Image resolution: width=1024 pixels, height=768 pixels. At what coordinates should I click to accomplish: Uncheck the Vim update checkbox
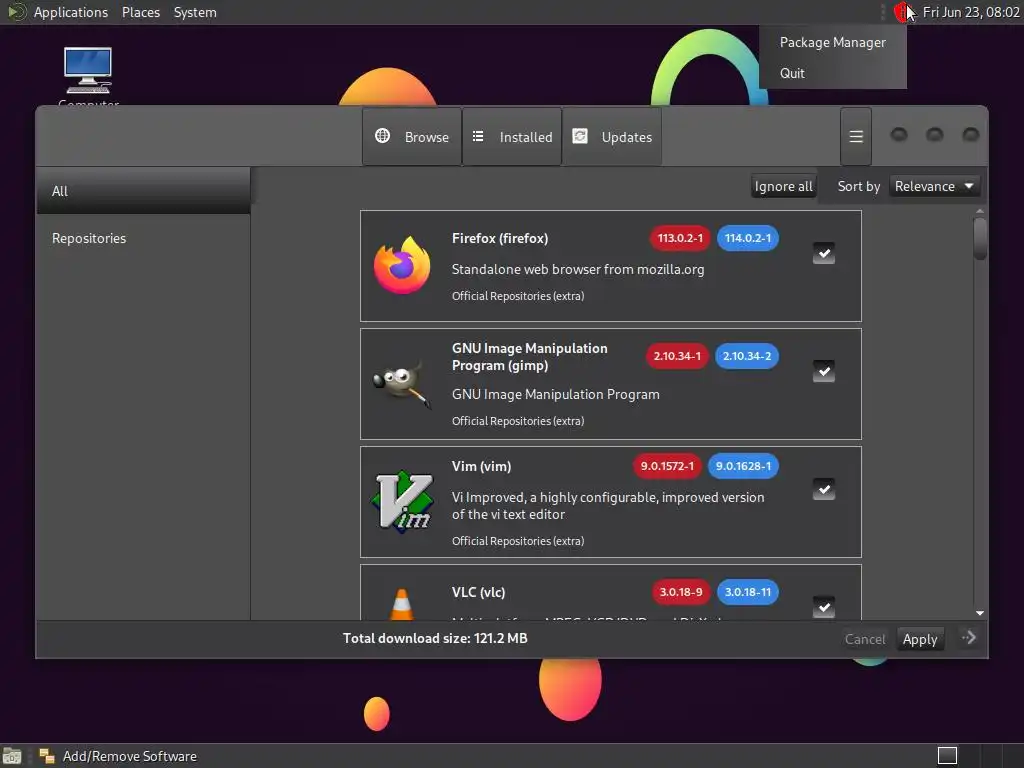[824, 489]
